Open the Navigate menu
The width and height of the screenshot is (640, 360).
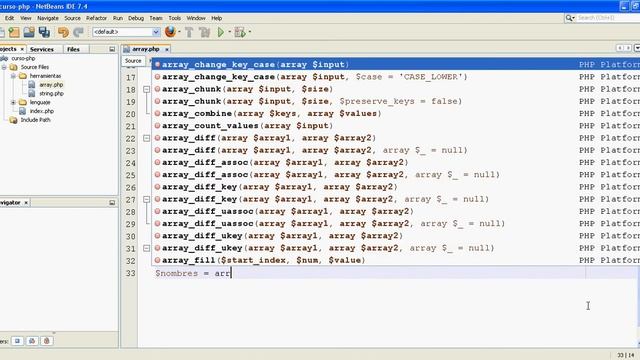click(48, 18)
